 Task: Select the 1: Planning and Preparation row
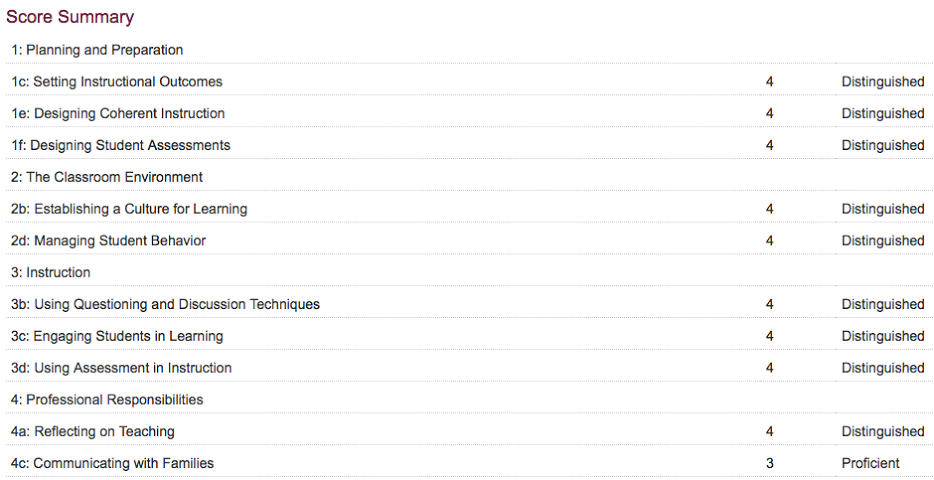[469, 50]
